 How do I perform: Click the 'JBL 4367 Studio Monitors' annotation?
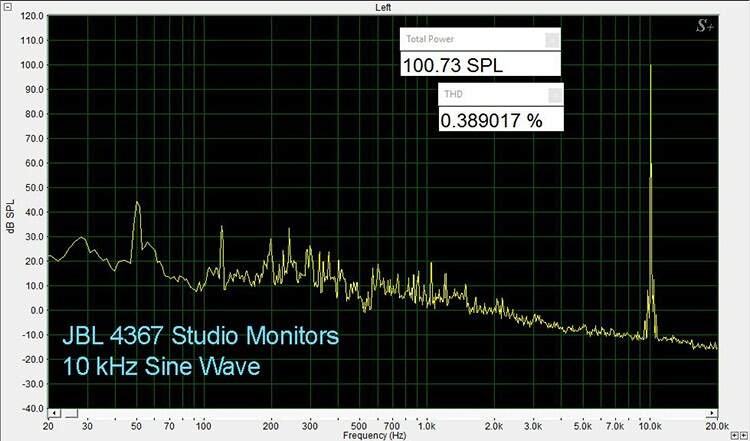pyautogui.click(x=200, y=336)
